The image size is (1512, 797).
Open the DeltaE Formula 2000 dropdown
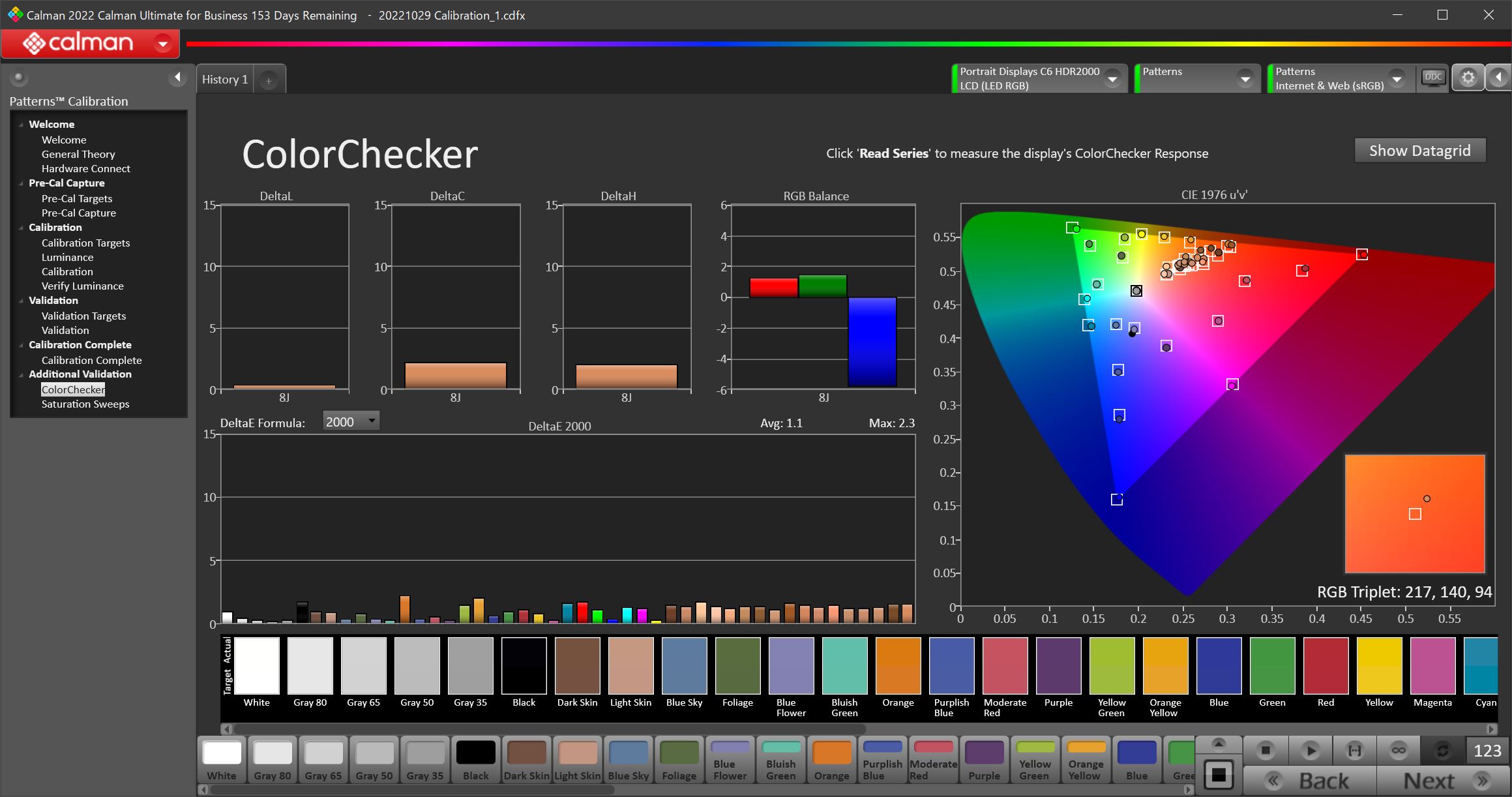[x=351, y=422]
